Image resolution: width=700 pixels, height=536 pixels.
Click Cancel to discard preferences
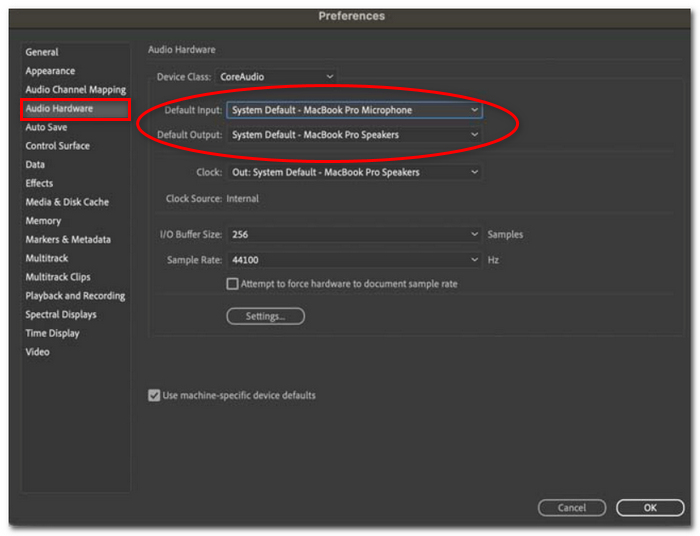coord(572,508)
